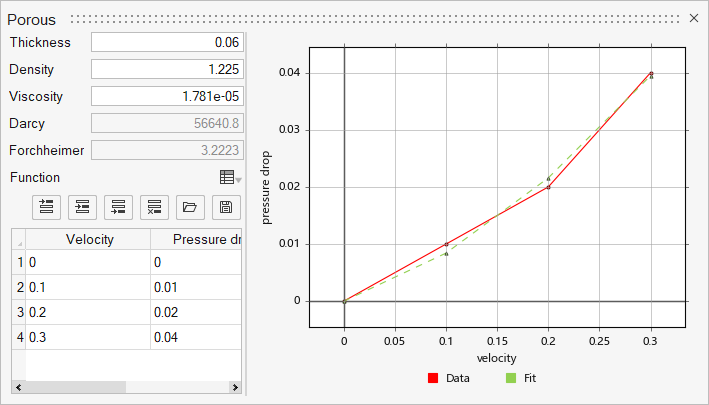Click the Thickness input field
The image size is (709, 405).
(x=167, y=42)
